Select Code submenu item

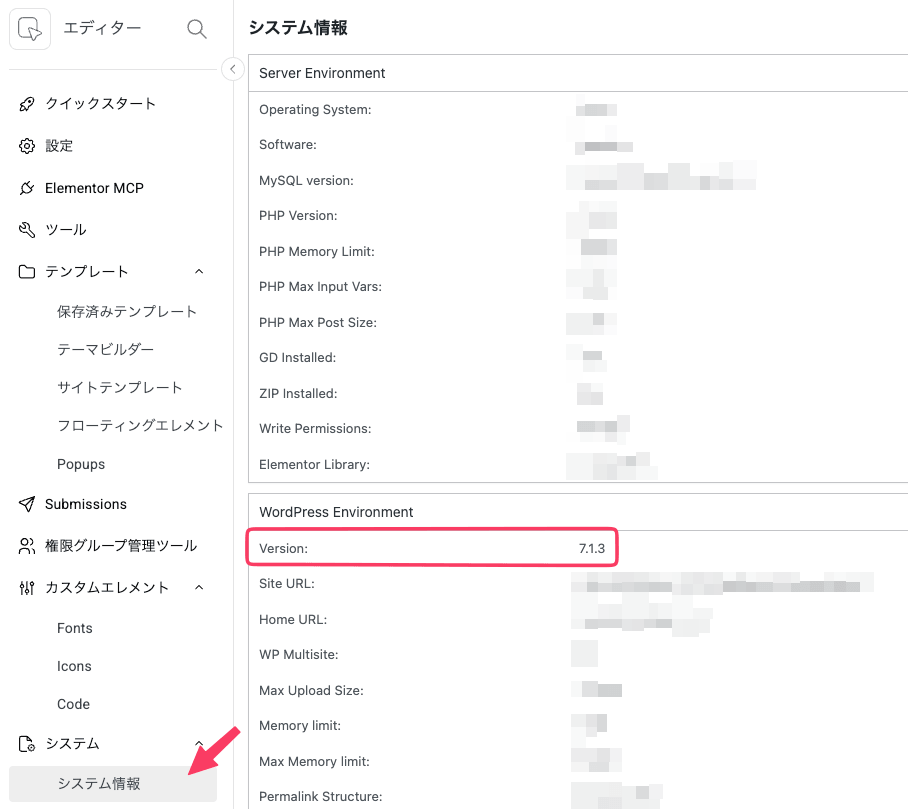74,704
